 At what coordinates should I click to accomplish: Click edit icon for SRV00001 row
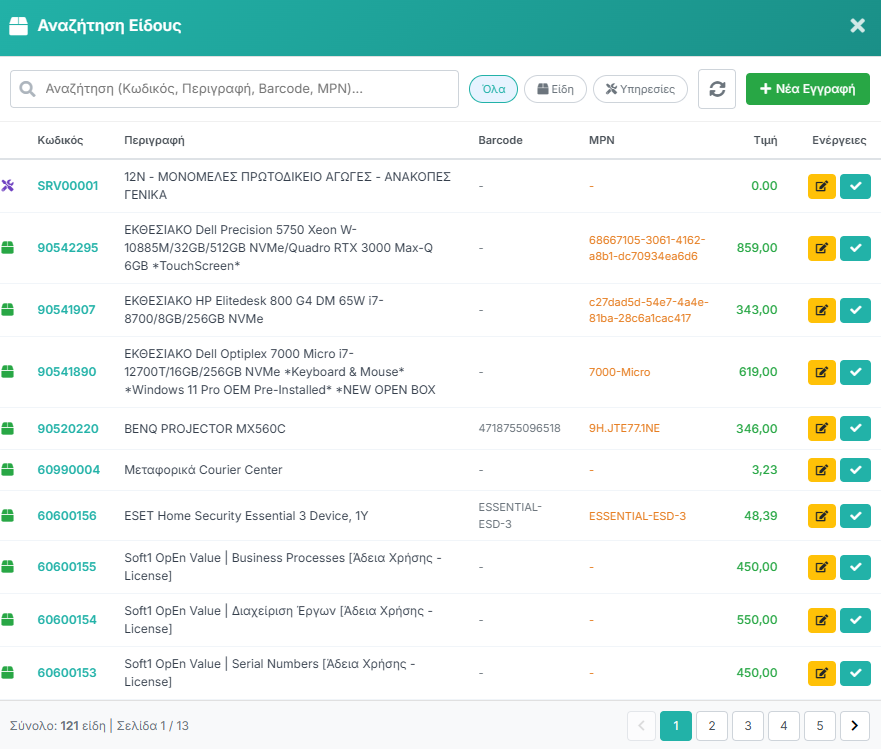822,186
